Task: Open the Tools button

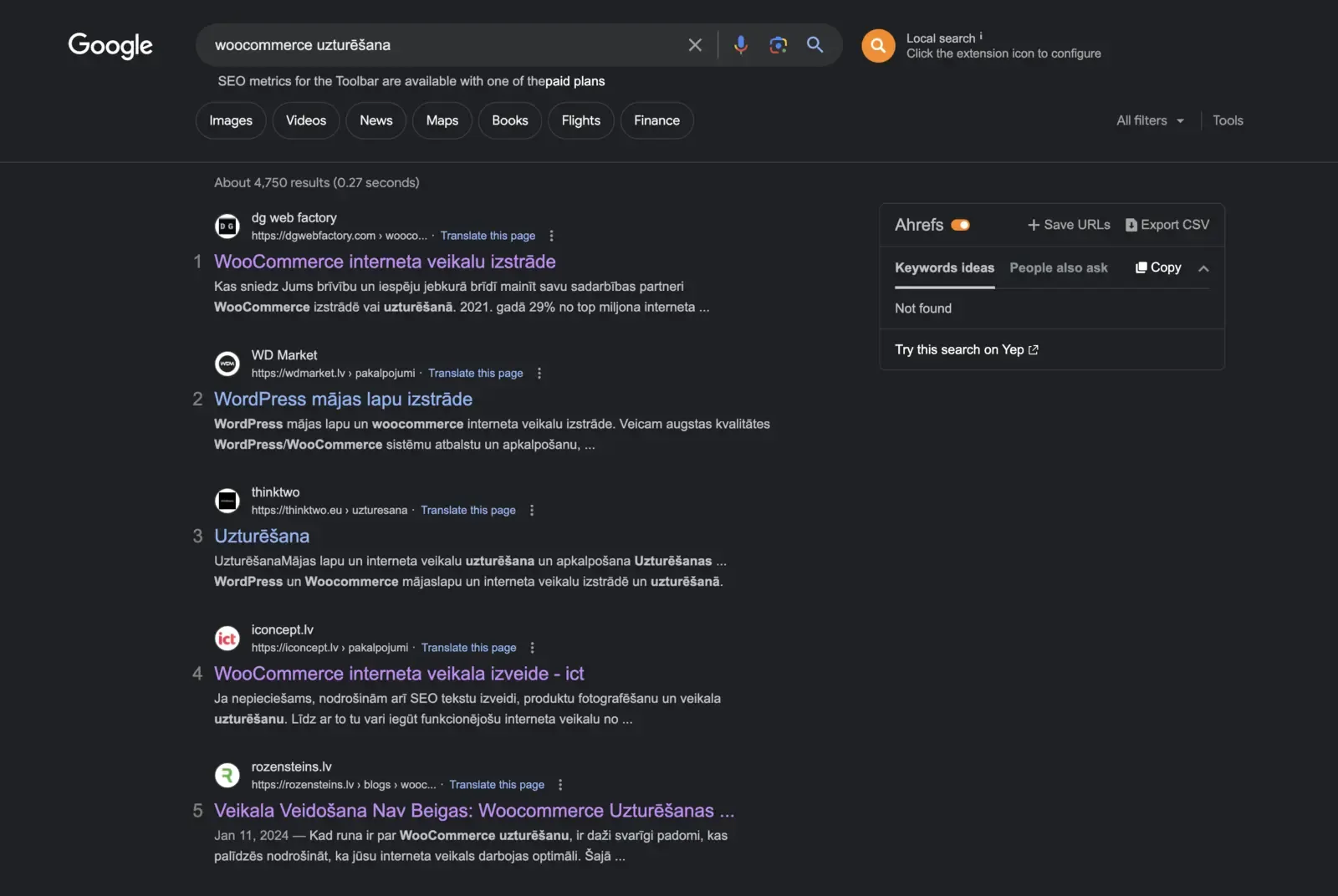Action: coord(1228,120)
